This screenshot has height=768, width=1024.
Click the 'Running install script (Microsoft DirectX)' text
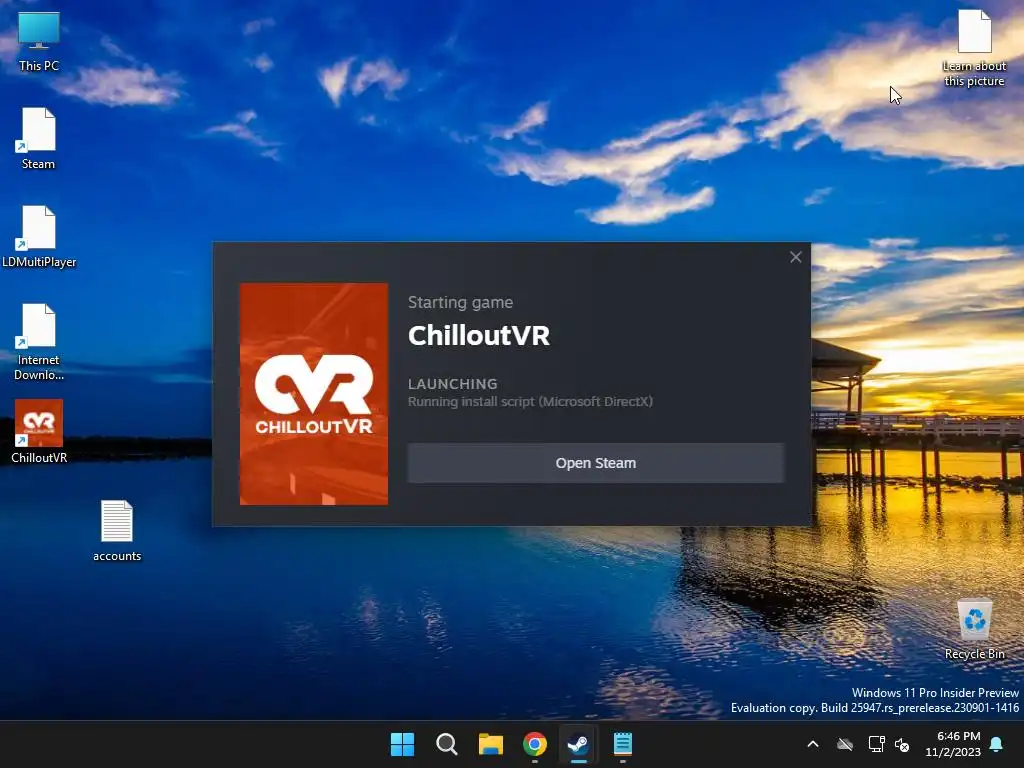click(530, 402)
